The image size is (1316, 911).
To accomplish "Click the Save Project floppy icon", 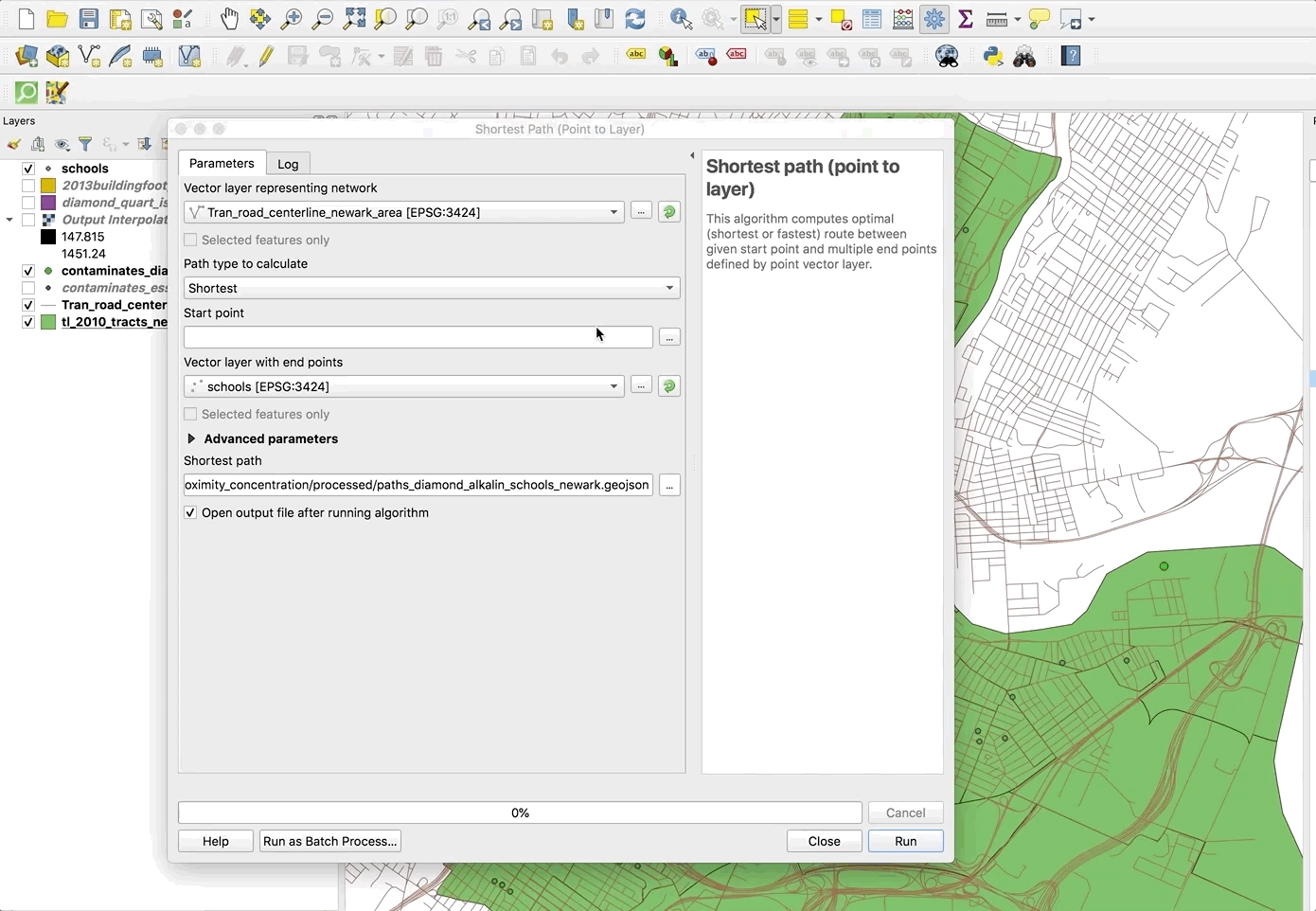I will point(88,19).
